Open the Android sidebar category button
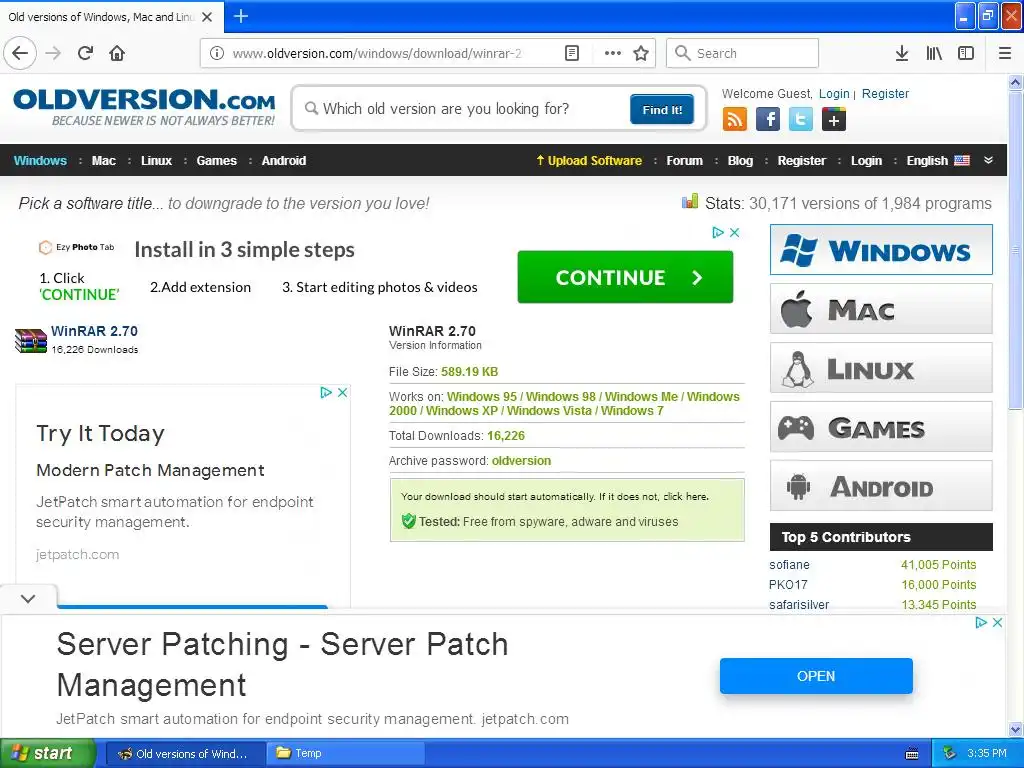Image resolution: width=1024 pixels, height=768 pixels. pyautogui.click(x=881, y=486)
